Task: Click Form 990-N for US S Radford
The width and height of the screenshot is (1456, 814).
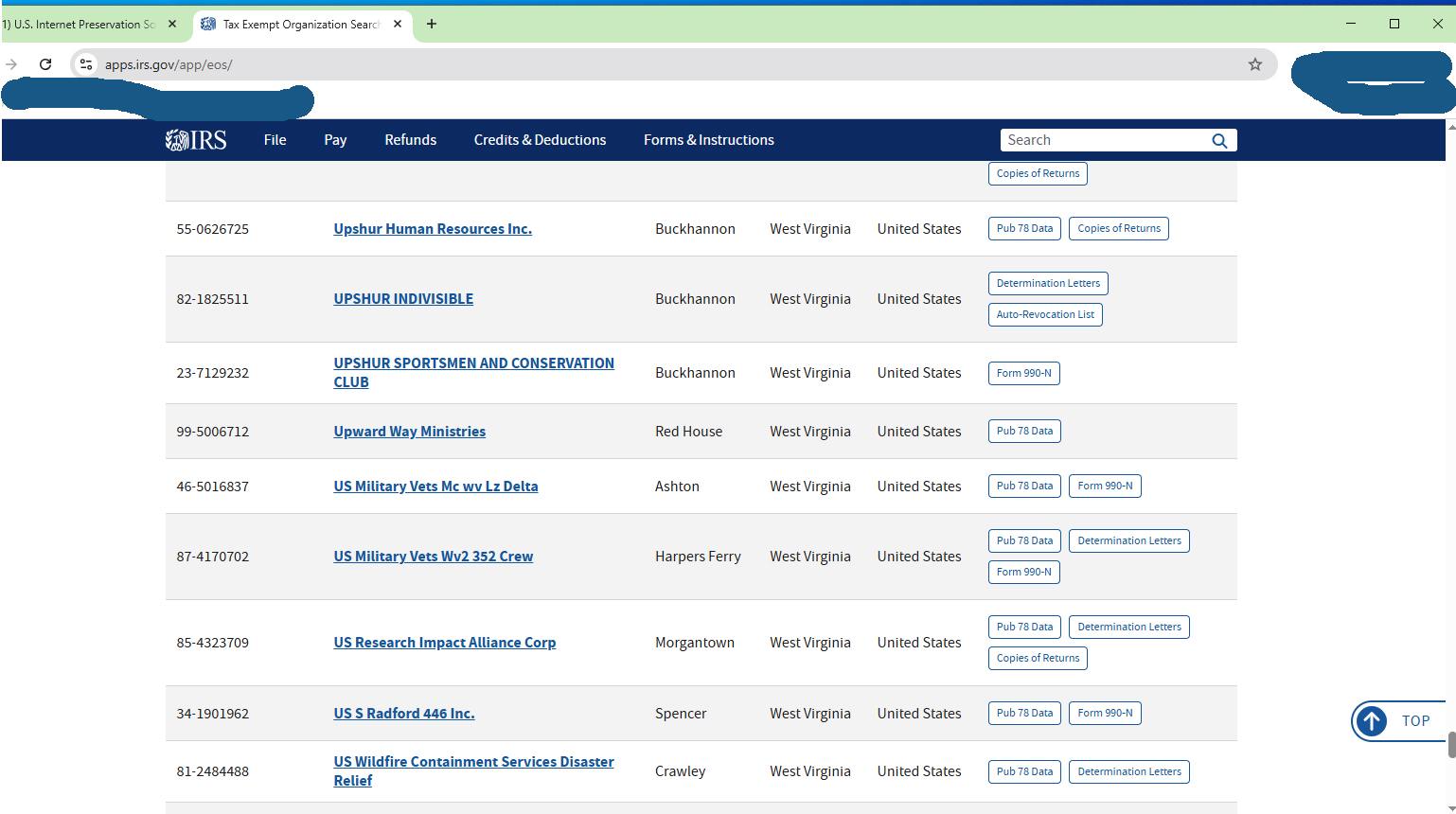Action: (x=1105, y=714)
